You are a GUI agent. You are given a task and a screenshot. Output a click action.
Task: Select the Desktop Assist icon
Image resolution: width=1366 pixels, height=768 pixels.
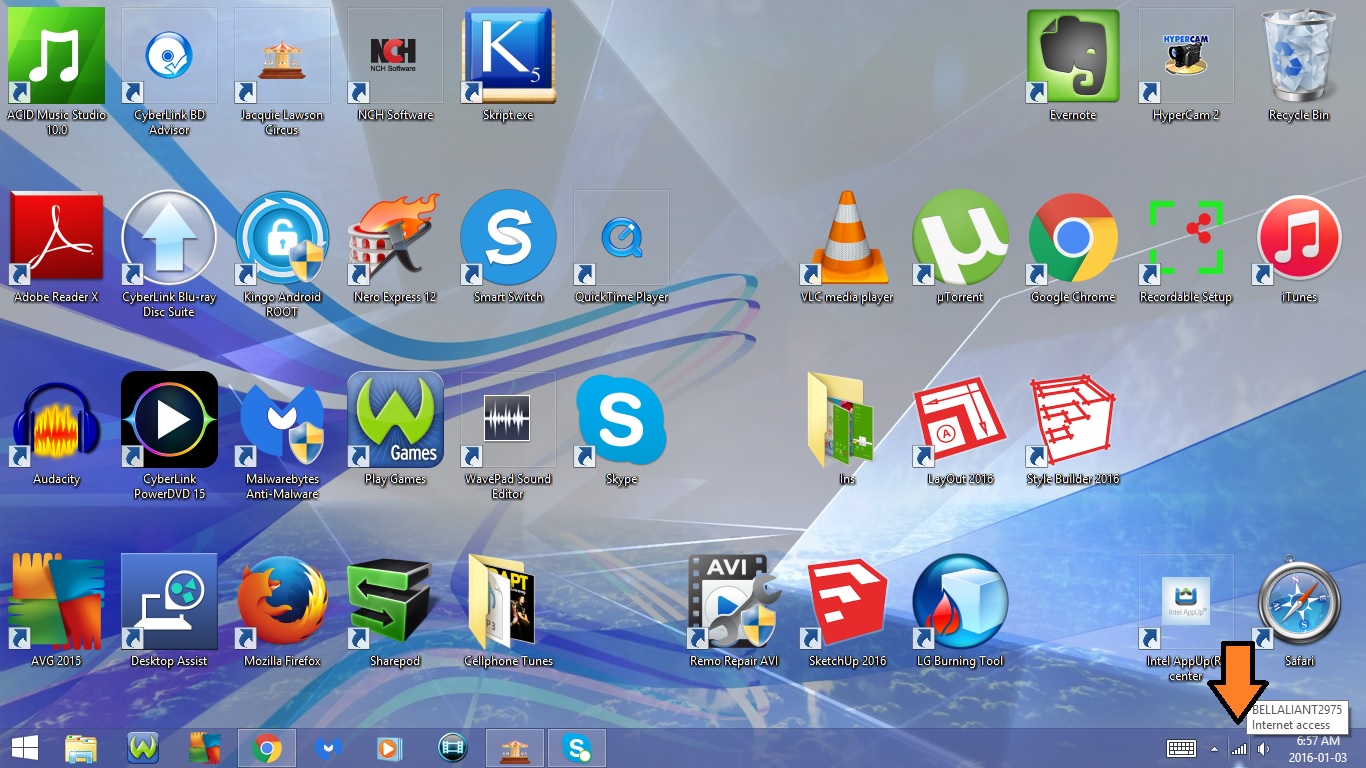pyautogui.click(x=169, y=602)
